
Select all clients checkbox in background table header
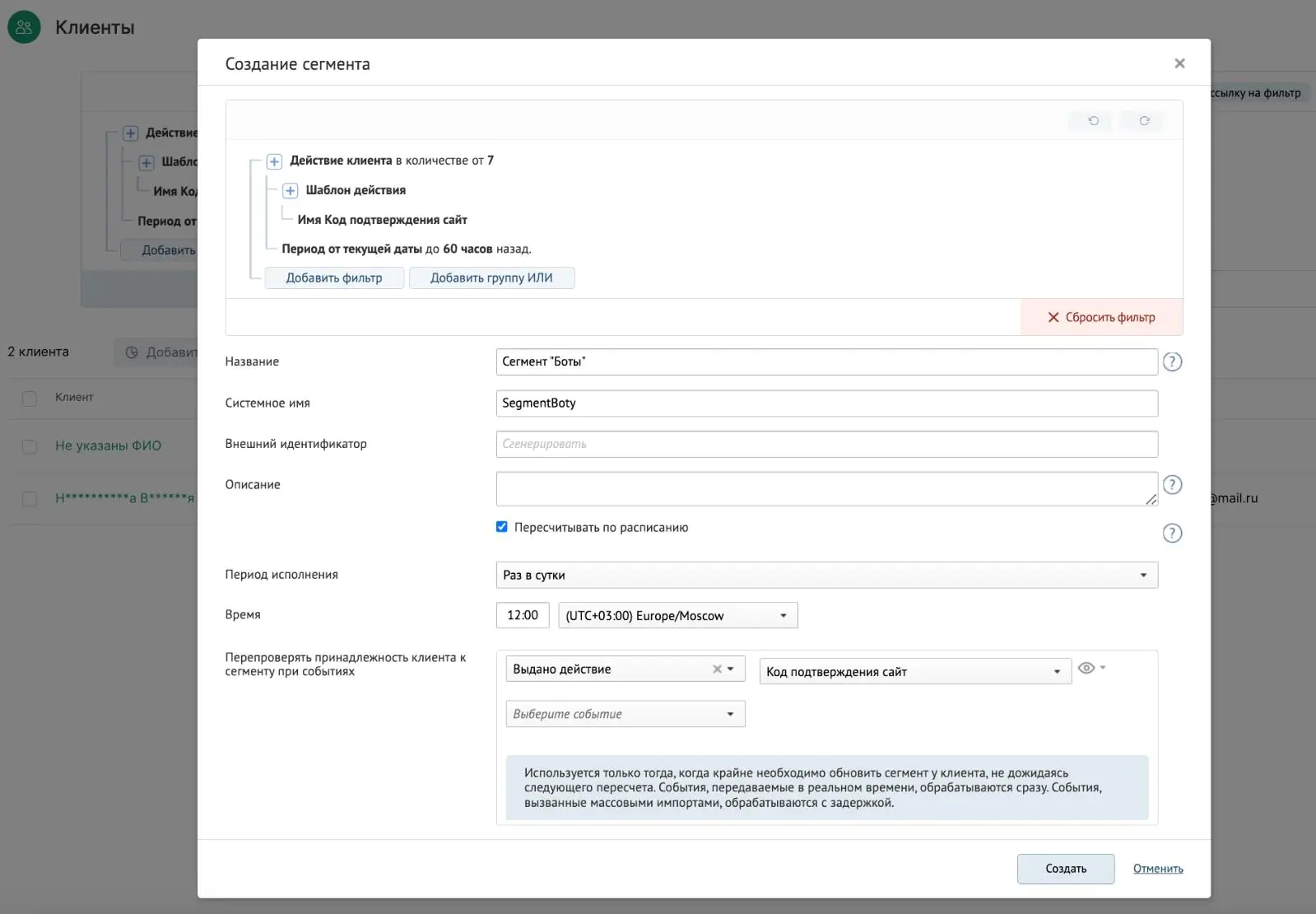pyautogui.click(x=30, y=399)
